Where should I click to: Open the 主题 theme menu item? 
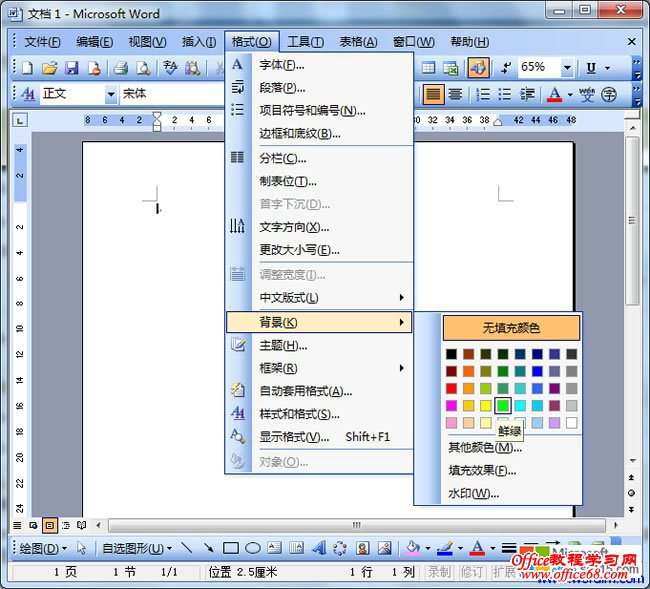[283, 345]
